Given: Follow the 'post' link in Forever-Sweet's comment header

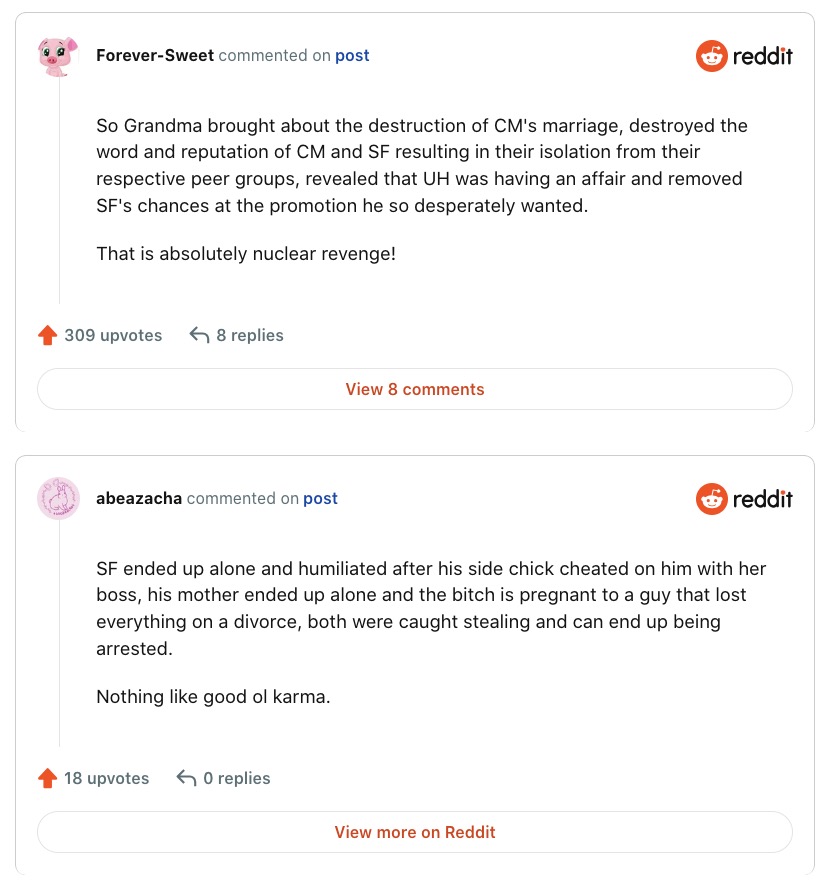Looking at the screenshot, I should [x=352, y=56].
